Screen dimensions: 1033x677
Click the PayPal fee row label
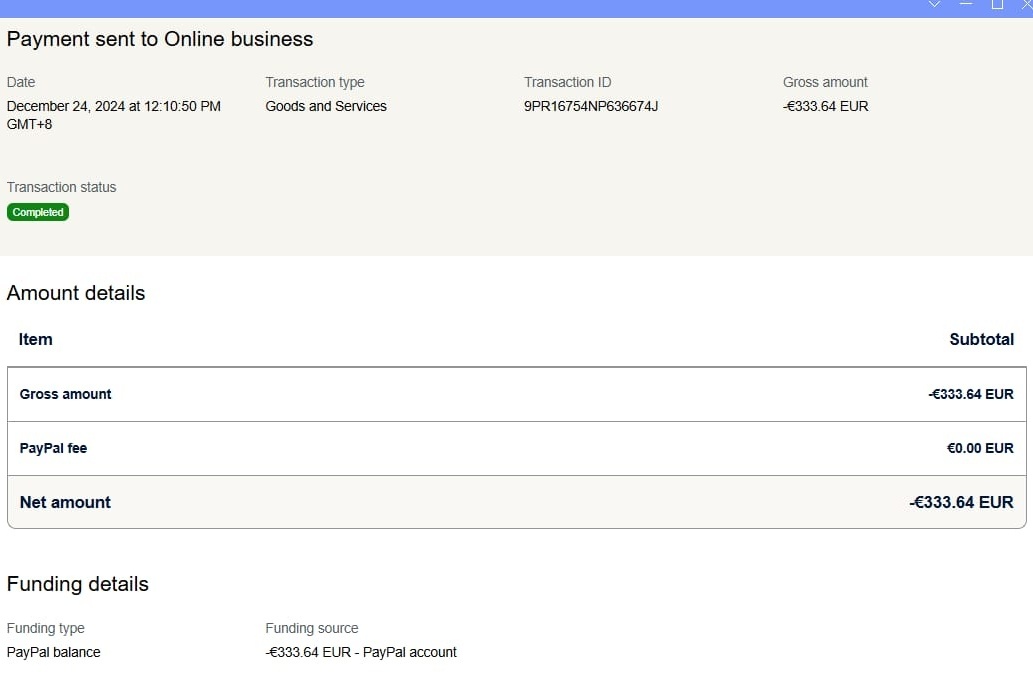click(x=53, y=448)
